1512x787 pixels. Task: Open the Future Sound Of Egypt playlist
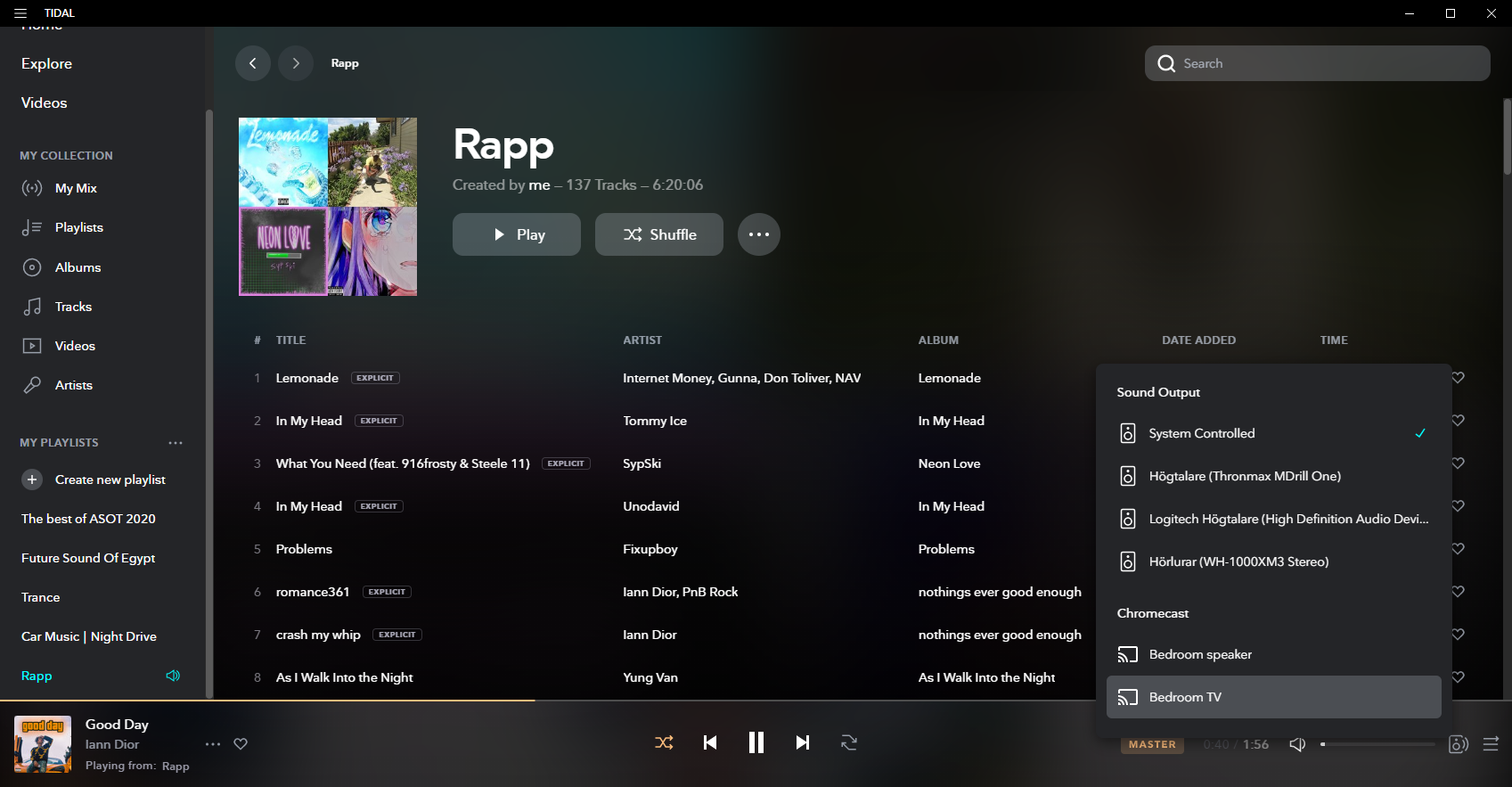point(88,558)
